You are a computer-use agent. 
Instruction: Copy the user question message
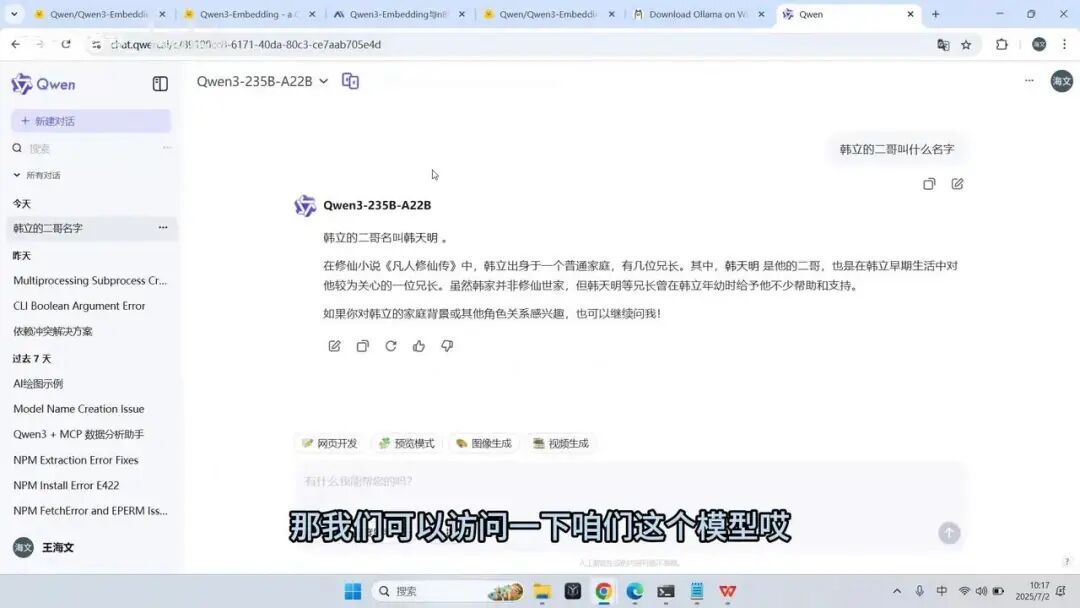click(x=929, y=184)
